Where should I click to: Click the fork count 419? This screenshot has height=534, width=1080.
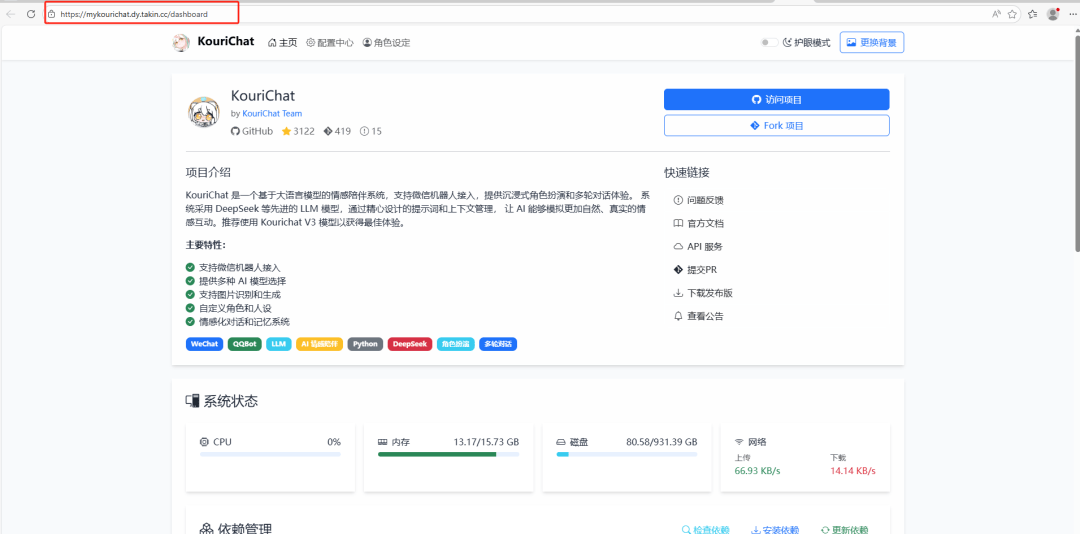(x=337, y=131)
